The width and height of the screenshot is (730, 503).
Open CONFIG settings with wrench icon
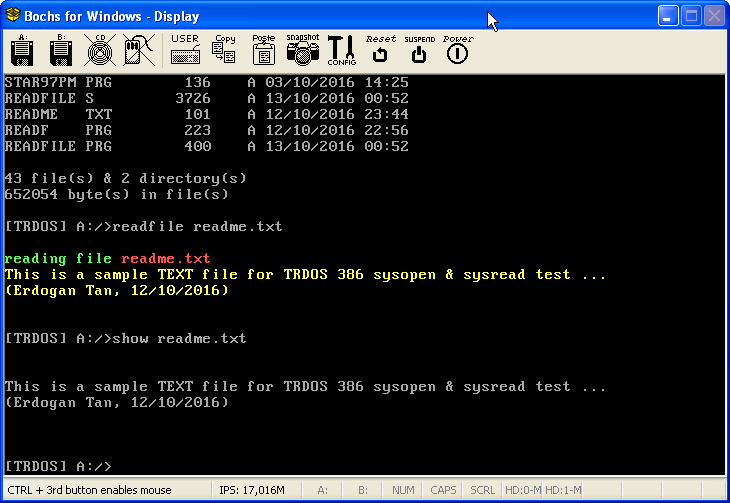pyautogui.click(x=341, y=50)
